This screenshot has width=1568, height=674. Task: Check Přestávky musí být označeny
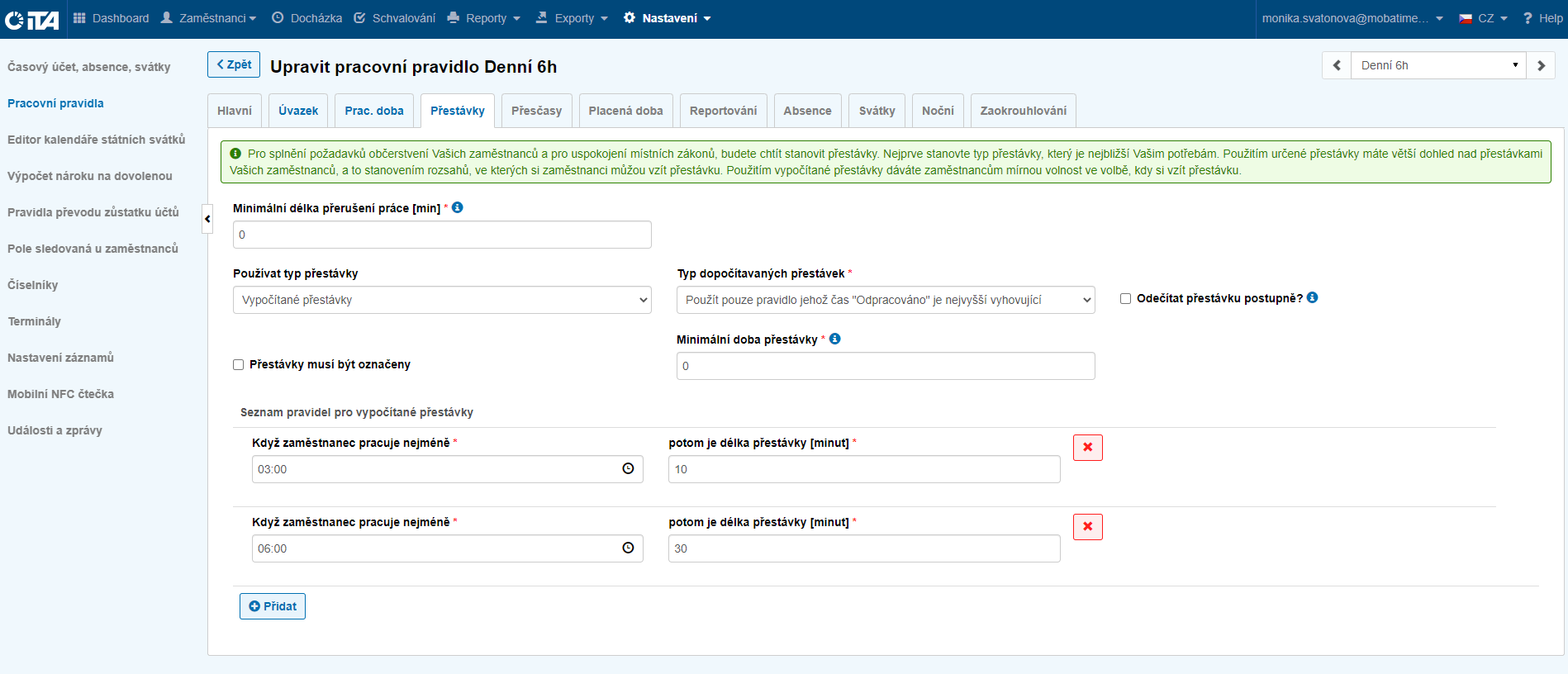(x=239, y=364)
